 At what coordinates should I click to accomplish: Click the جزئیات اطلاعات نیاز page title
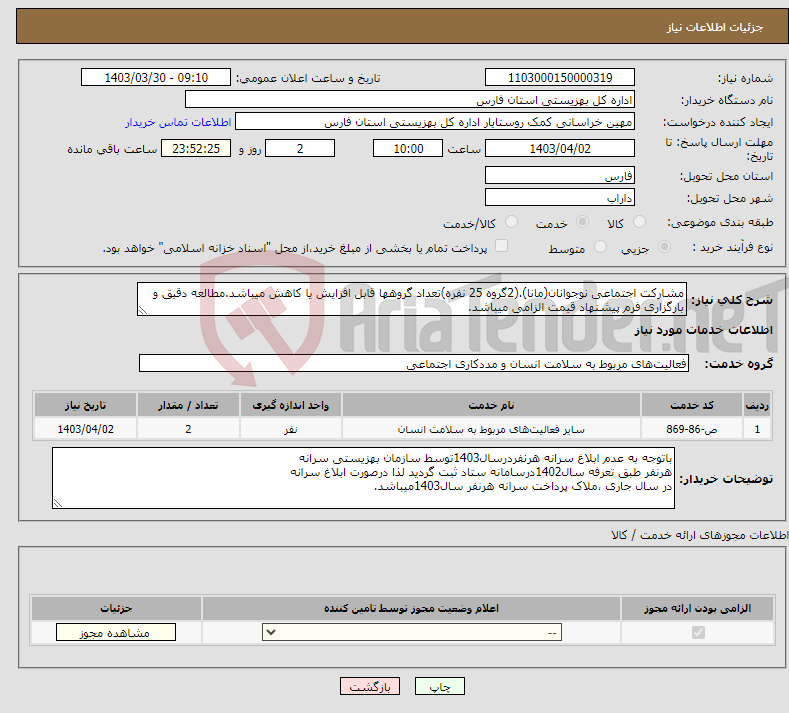(x=715, y=27)
